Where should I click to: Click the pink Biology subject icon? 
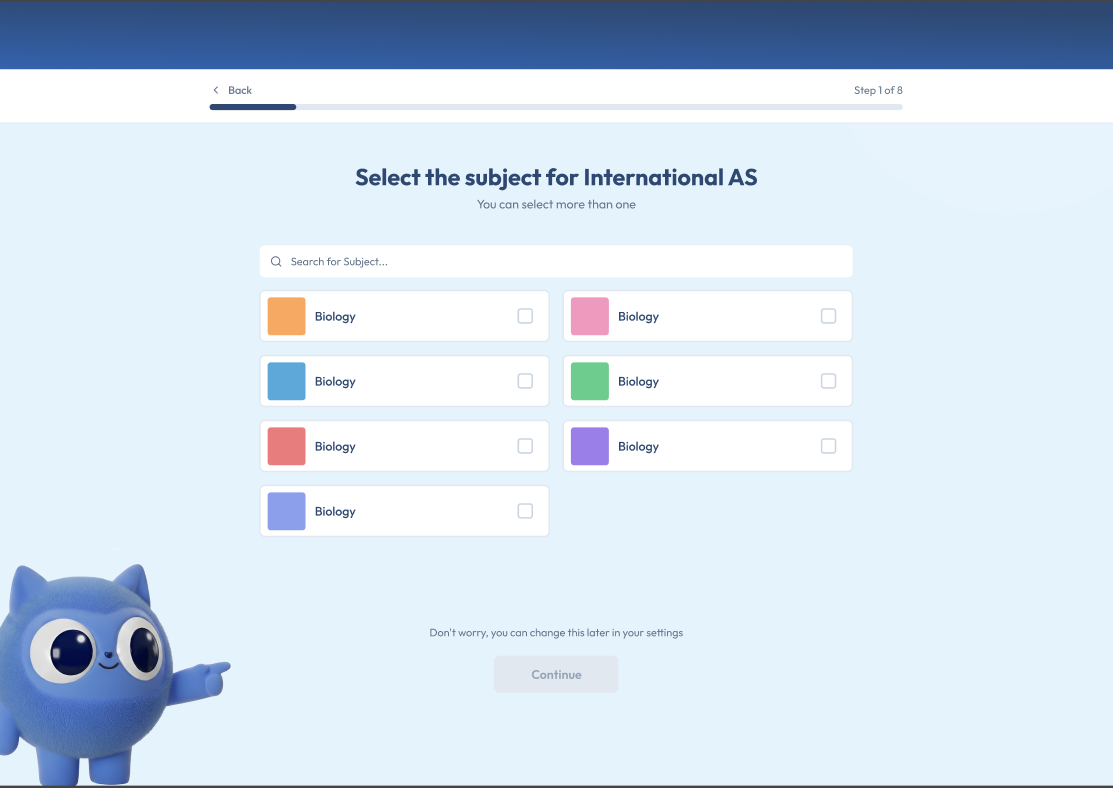589,316
